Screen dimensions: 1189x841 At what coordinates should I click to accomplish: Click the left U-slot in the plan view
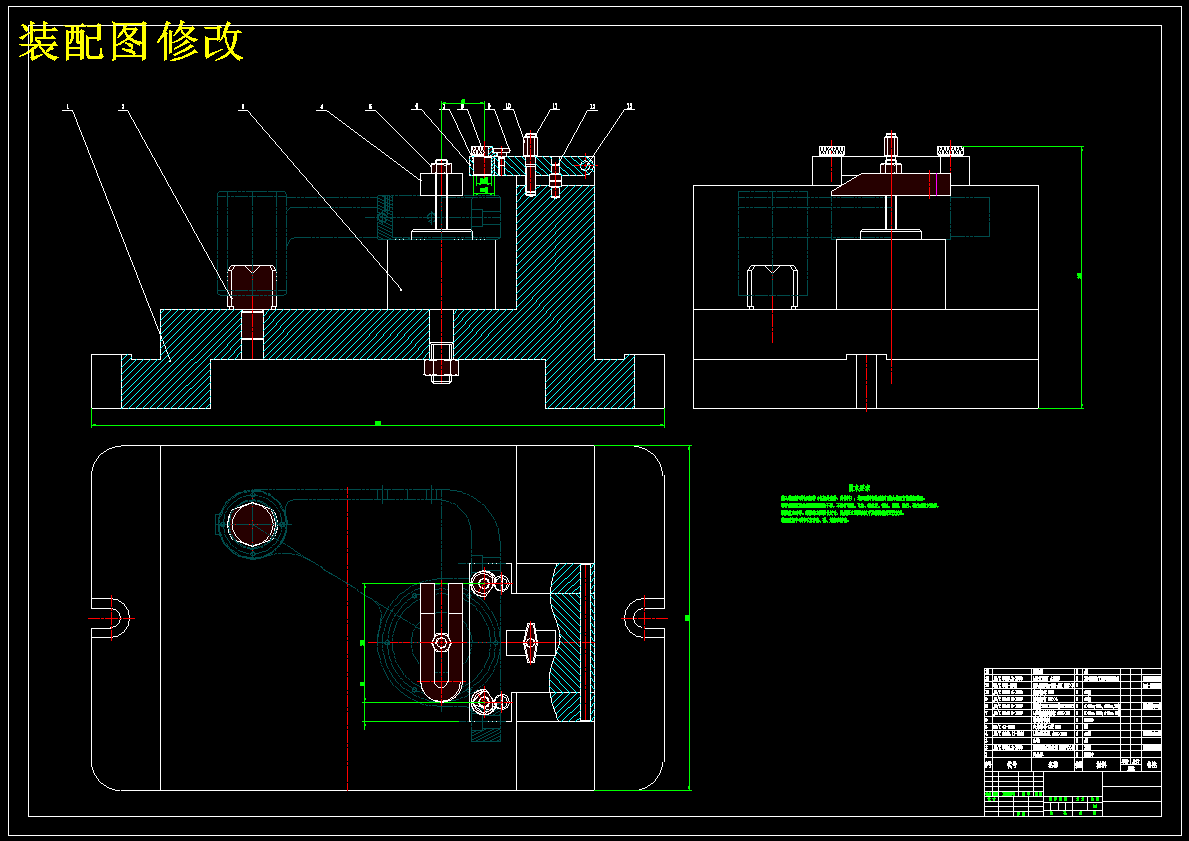click(111, 618)
